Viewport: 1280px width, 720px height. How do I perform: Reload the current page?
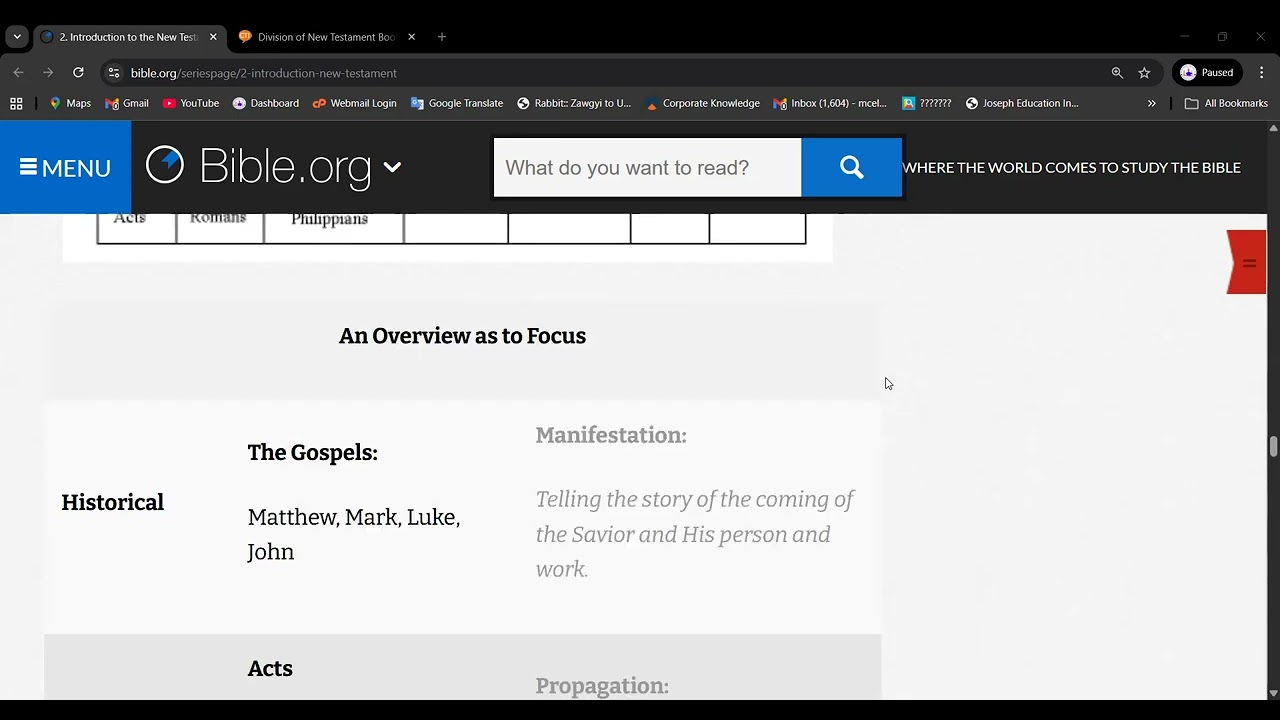point(78,72)
